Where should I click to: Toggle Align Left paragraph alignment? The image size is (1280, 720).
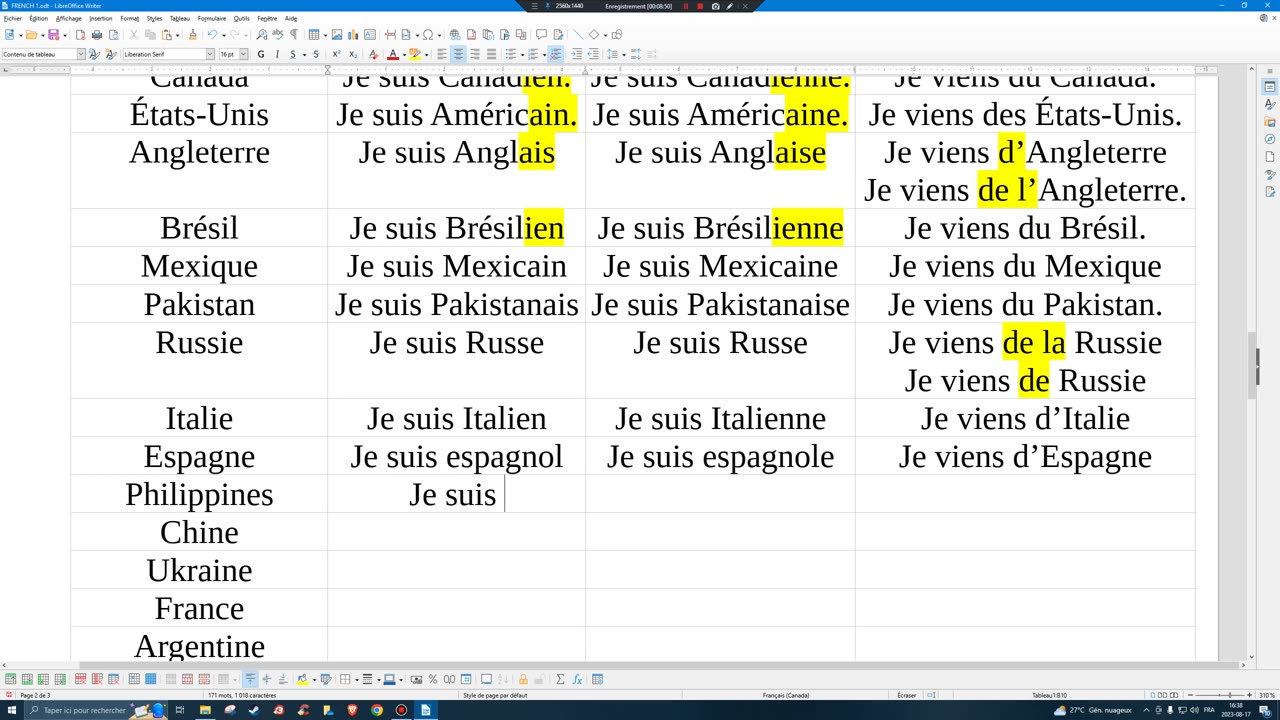click(441, 54)
